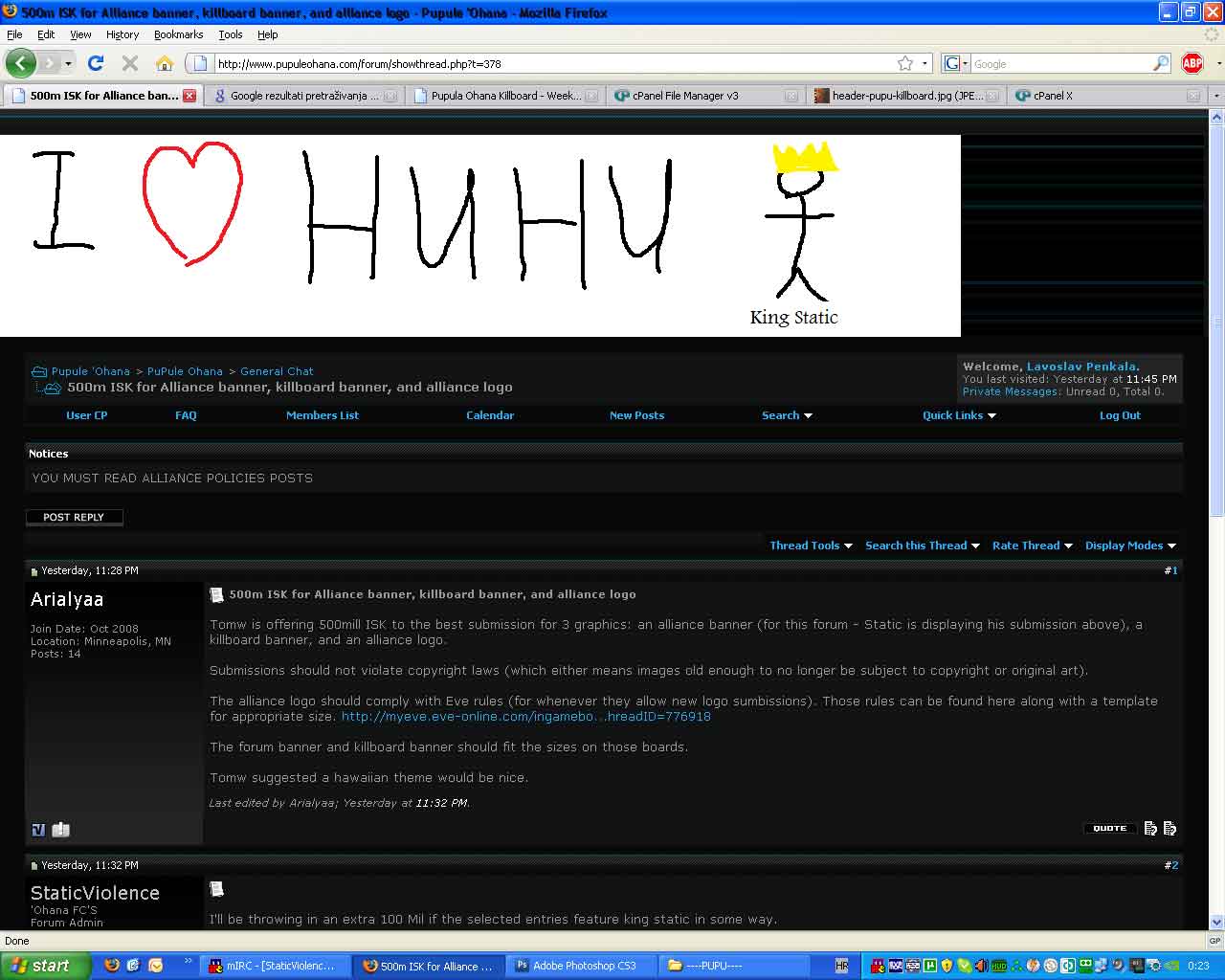This screenshot has width=1225, height=980.
Task: Expand the Display Modes dropdown
Action: pos(1130,546)
